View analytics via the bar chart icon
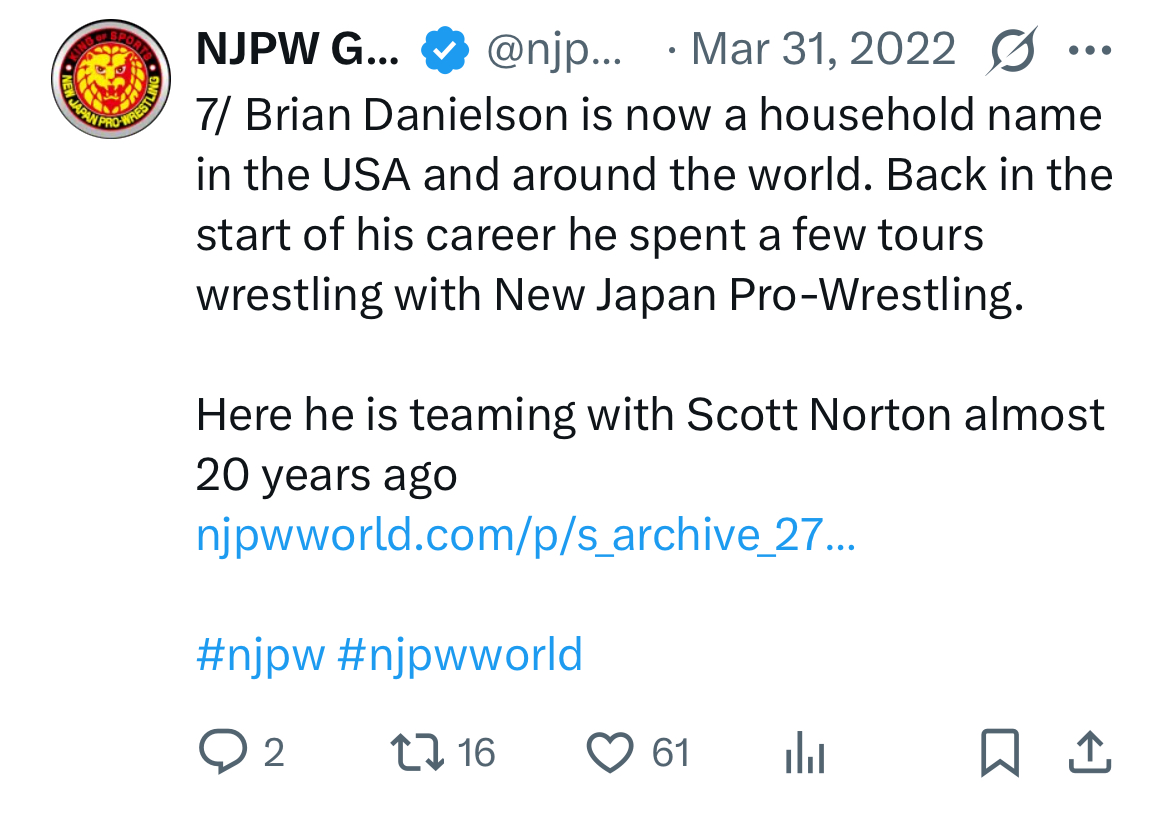The image size is (1170, 813). coord(804,753)
